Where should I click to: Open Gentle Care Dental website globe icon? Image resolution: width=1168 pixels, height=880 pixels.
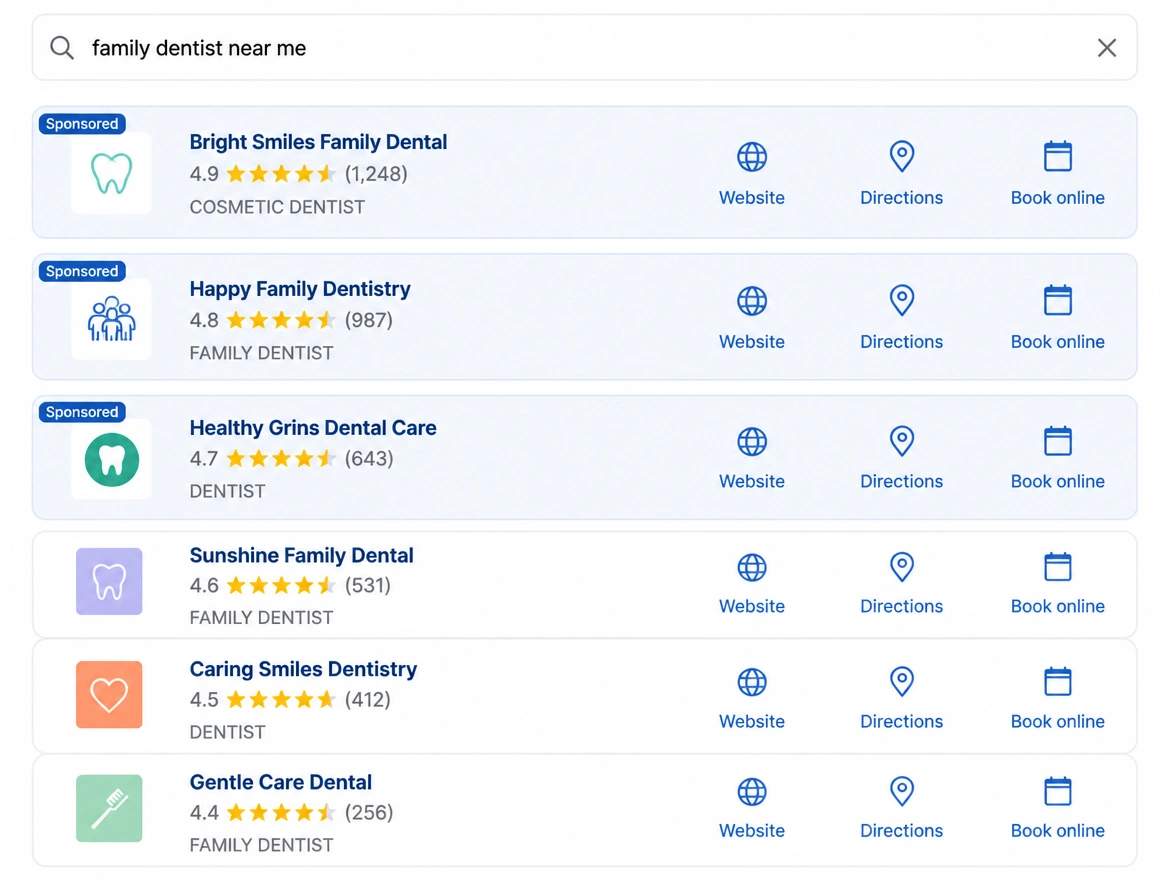click(x=752, y=791)
